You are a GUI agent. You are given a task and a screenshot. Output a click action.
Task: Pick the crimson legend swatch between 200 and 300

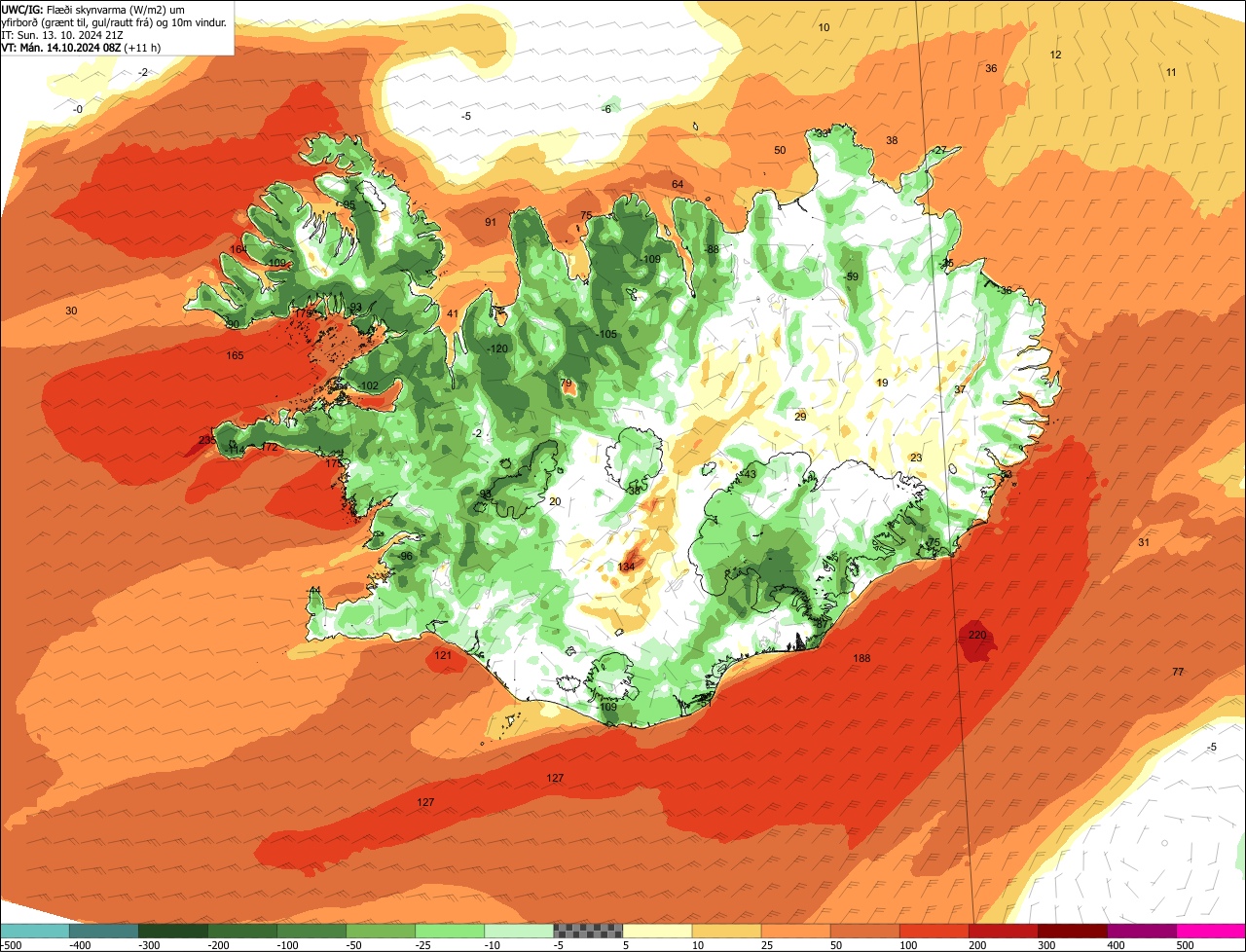(1004, 931)
